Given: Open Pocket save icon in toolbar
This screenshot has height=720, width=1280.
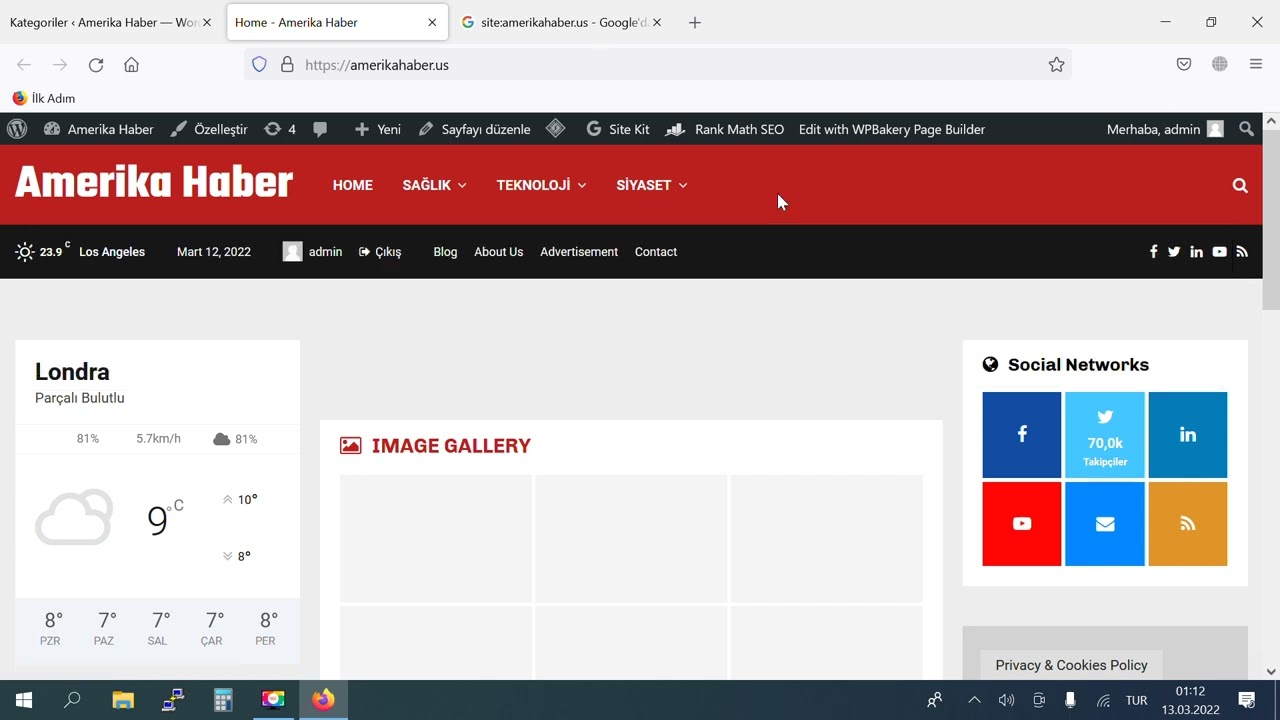Looking at the screenshot, I should 1184,64.
